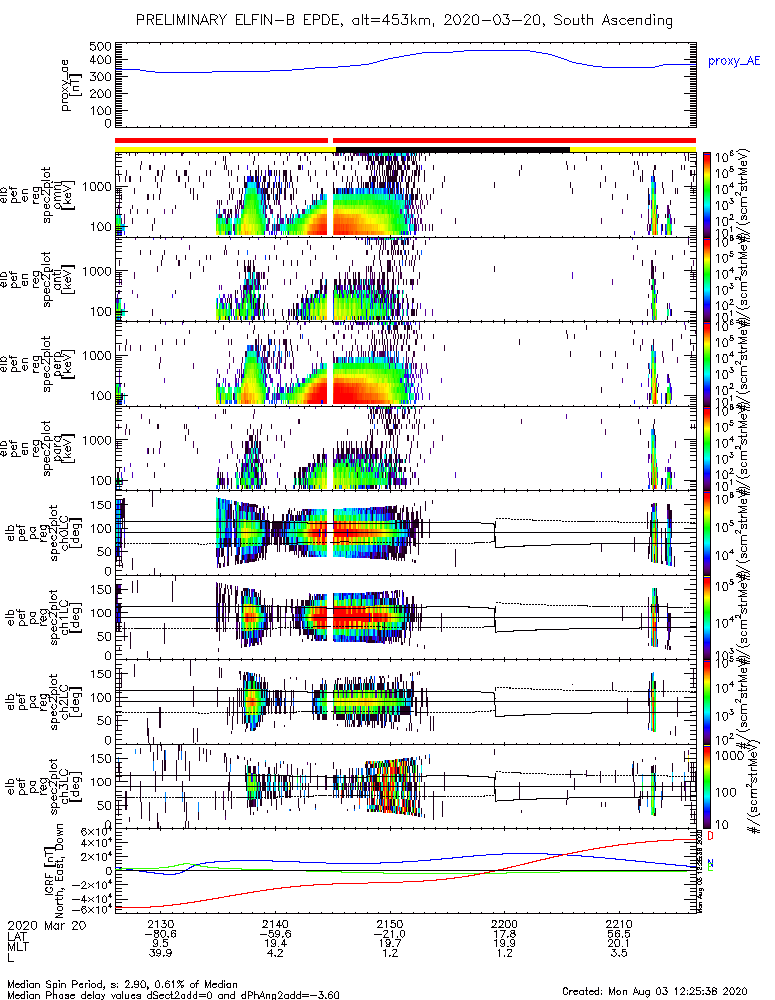
Task: Click the LAT value -80.6
Action: pyautogui.click(x=161, y=934)
